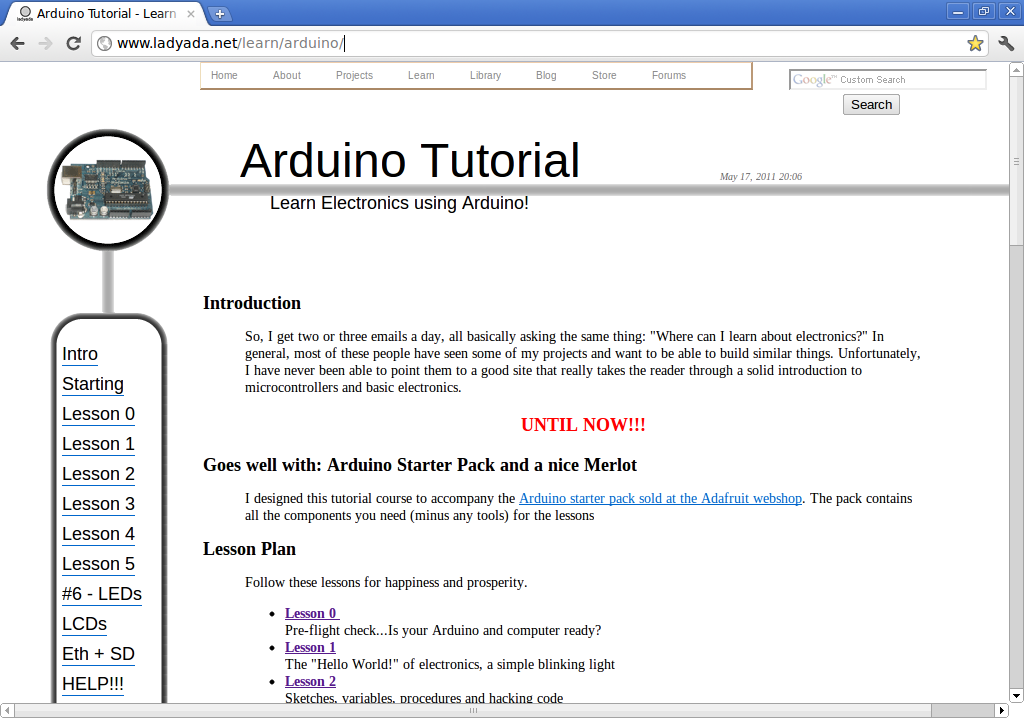This screenshot has width=1024, height=718.
Task: Open the Eth + SD sidebar link
Action: click(98, 655)
